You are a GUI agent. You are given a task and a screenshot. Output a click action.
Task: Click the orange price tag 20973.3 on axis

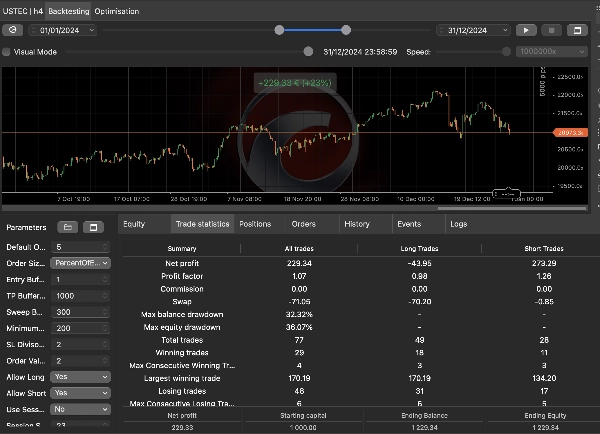[x=571, y=132]
